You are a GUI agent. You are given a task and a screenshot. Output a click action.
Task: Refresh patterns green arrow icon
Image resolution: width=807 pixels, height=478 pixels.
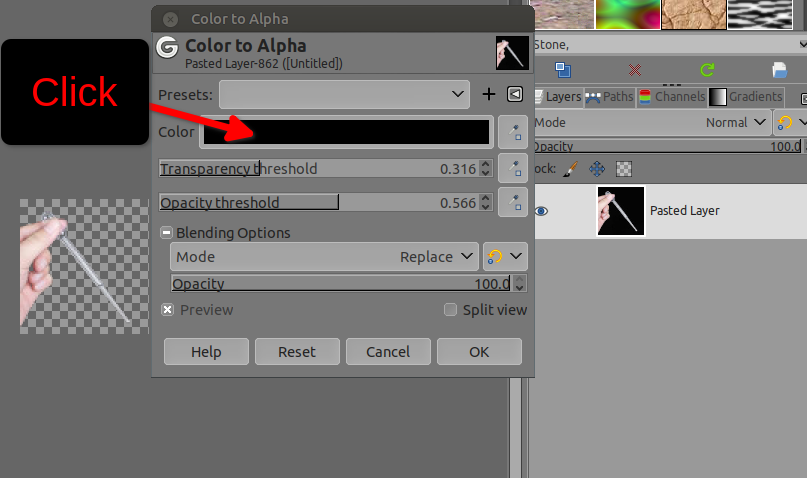click(707, 70)
